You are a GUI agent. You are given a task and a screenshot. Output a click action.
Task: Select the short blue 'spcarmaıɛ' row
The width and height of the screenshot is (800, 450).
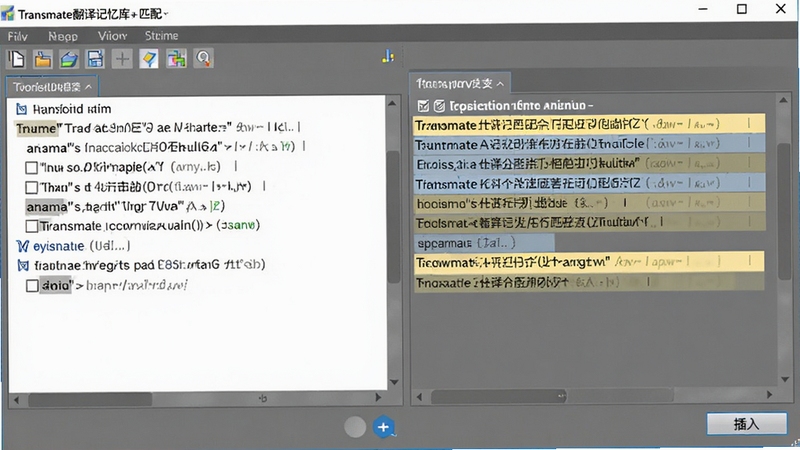(x=484, y=243)
